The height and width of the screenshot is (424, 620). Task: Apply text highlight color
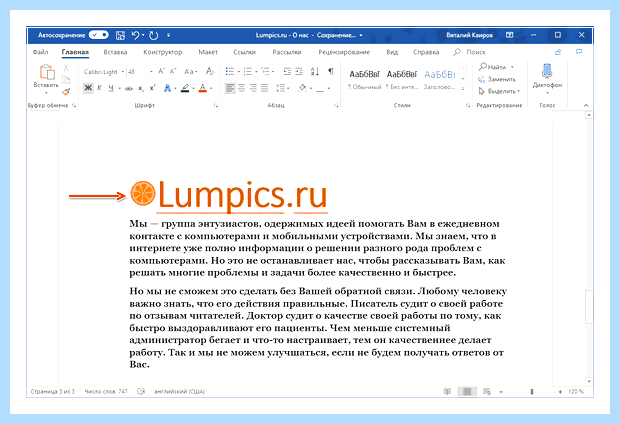(x=185, y=88)
